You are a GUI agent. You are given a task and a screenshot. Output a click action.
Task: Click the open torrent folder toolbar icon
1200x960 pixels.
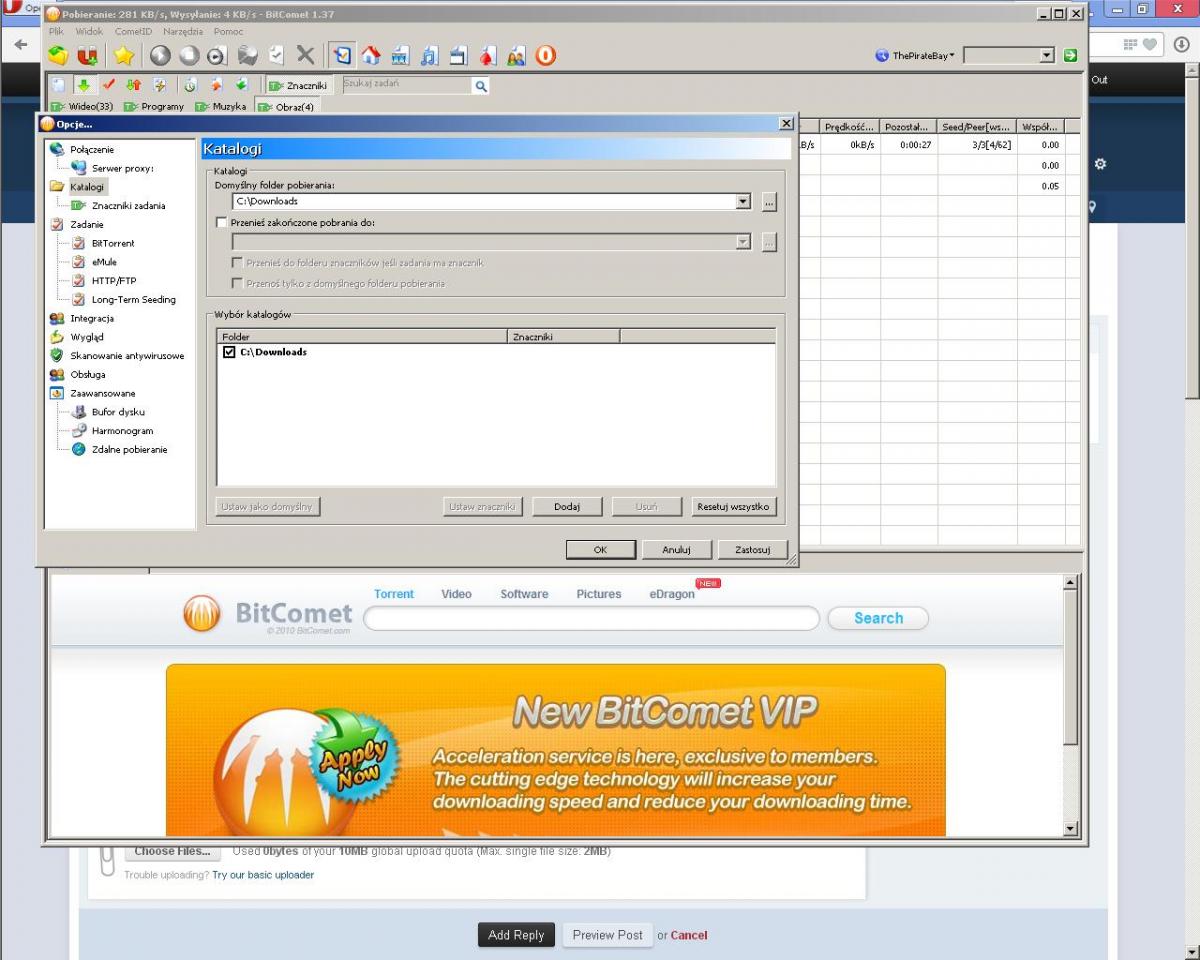pyautogui.click(x=58, y=56)
